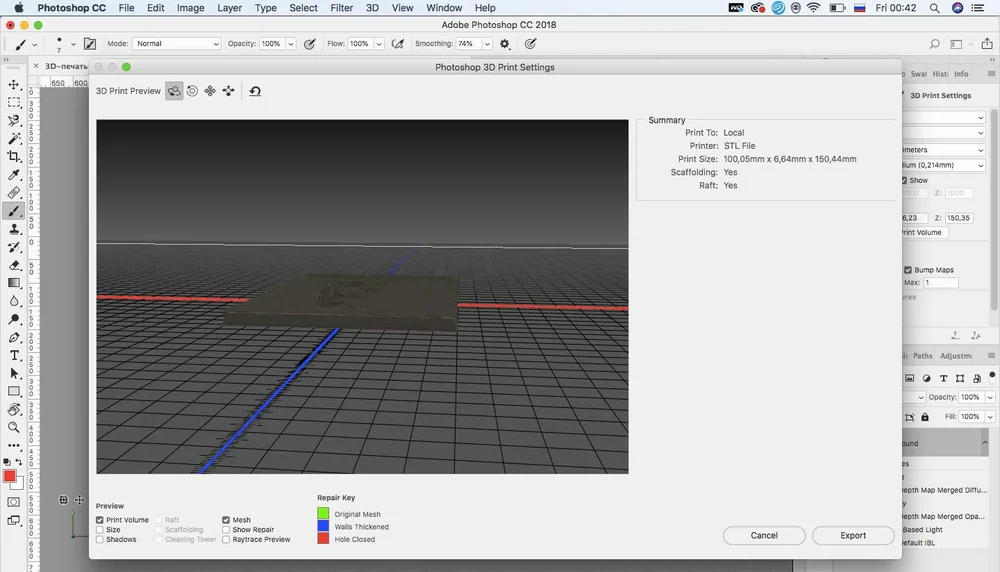Open the Filter menu

[341, 8]
